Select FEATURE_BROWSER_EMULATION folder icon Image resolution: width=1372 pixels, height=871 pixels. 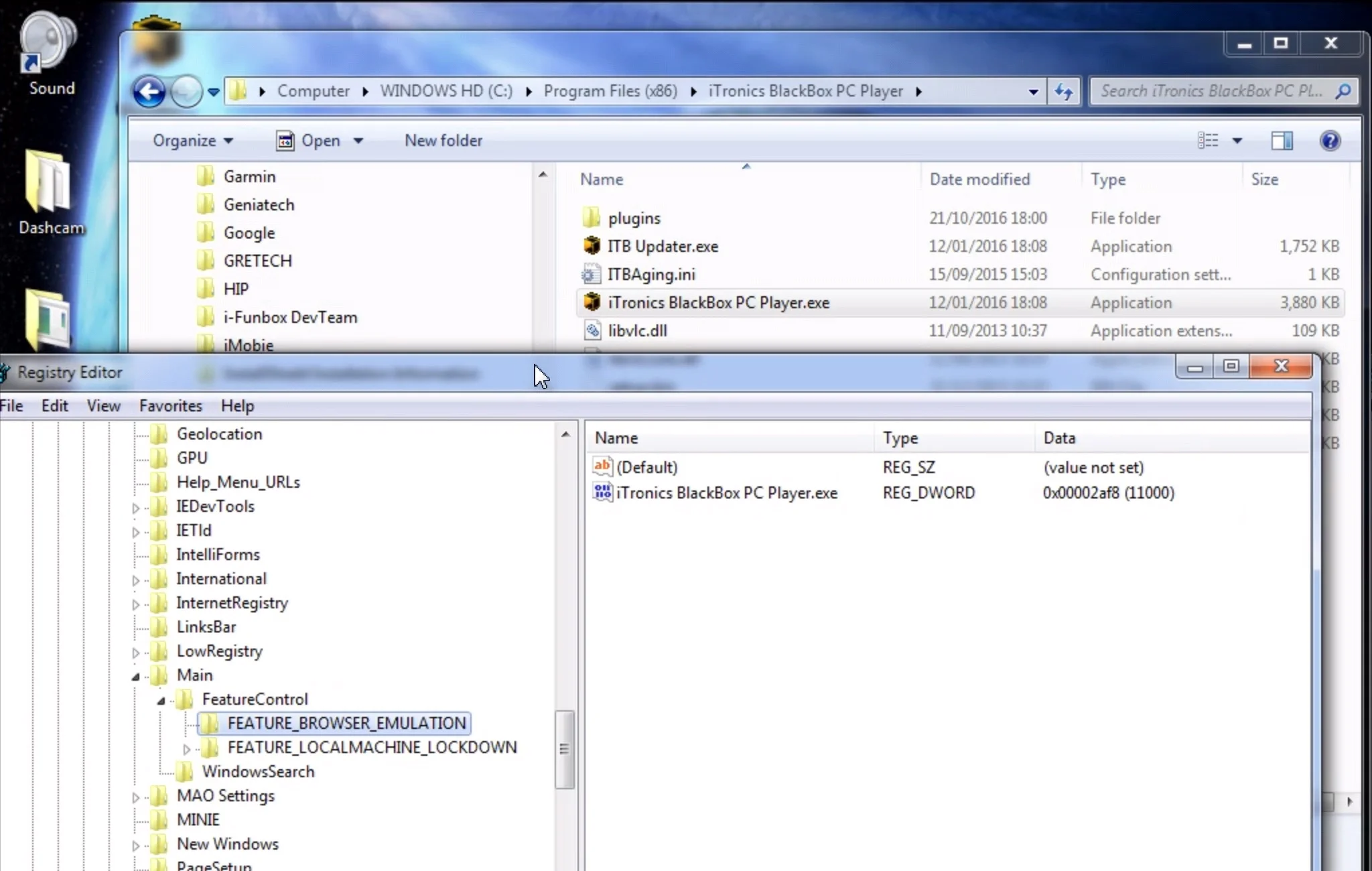click(x=210, y=723)
